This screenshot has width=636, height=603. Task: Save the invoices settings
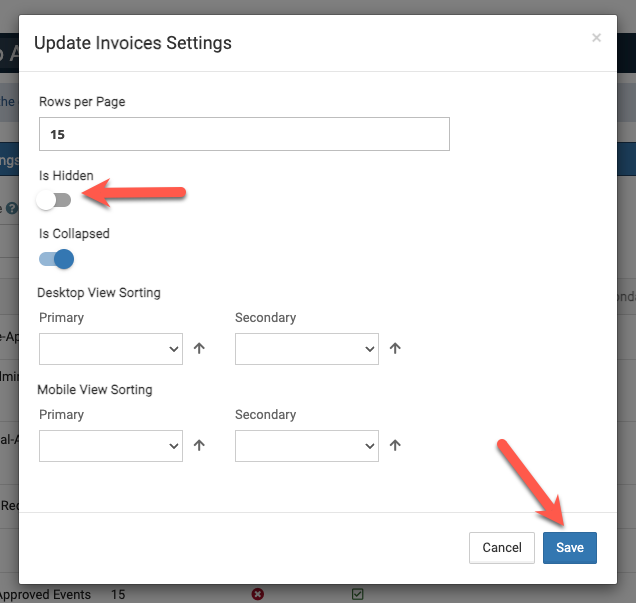tap(569, 547)
